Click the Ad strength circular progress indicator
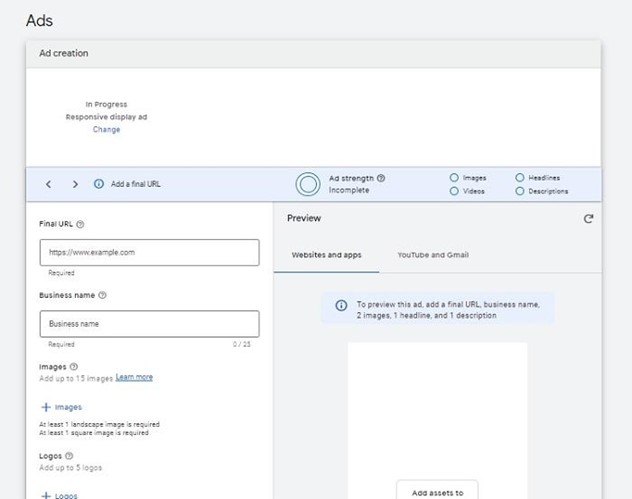 coord(308,184)
